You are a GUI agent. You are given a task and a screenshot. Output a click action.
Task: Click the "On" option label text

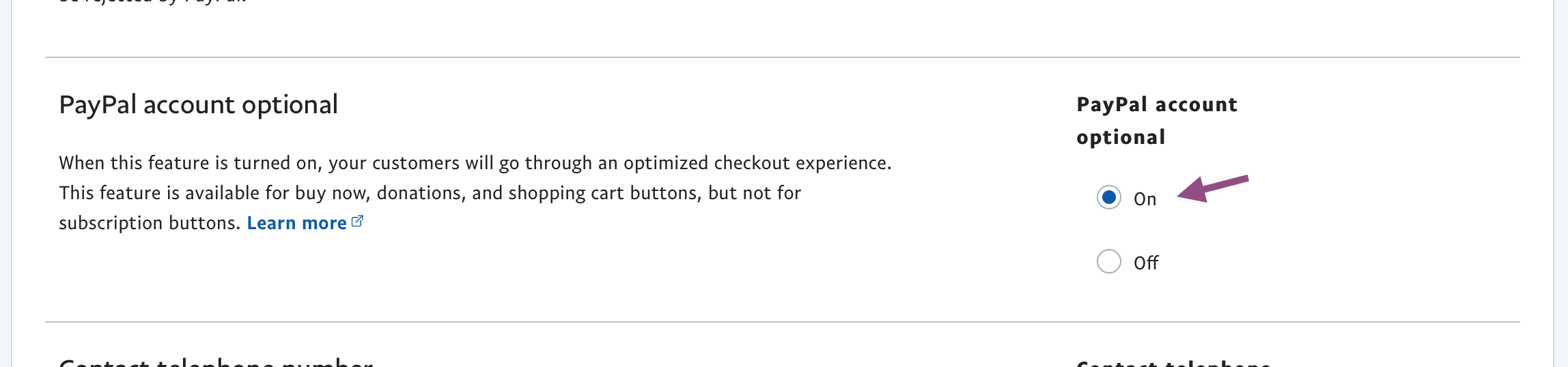1145,199
